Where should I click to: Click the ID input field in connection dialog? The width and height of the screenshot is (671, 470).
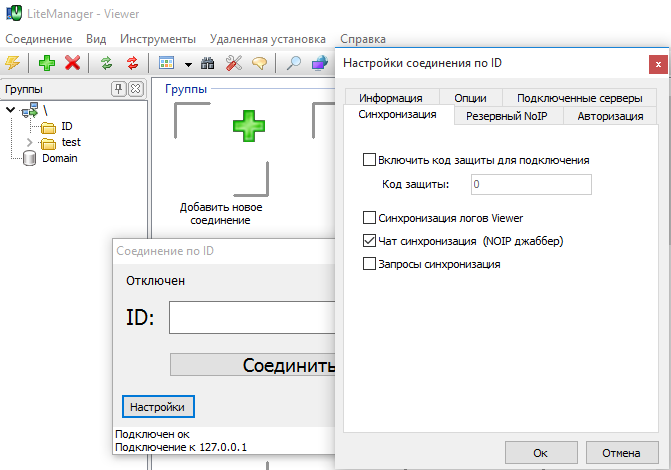pos(252,318)
